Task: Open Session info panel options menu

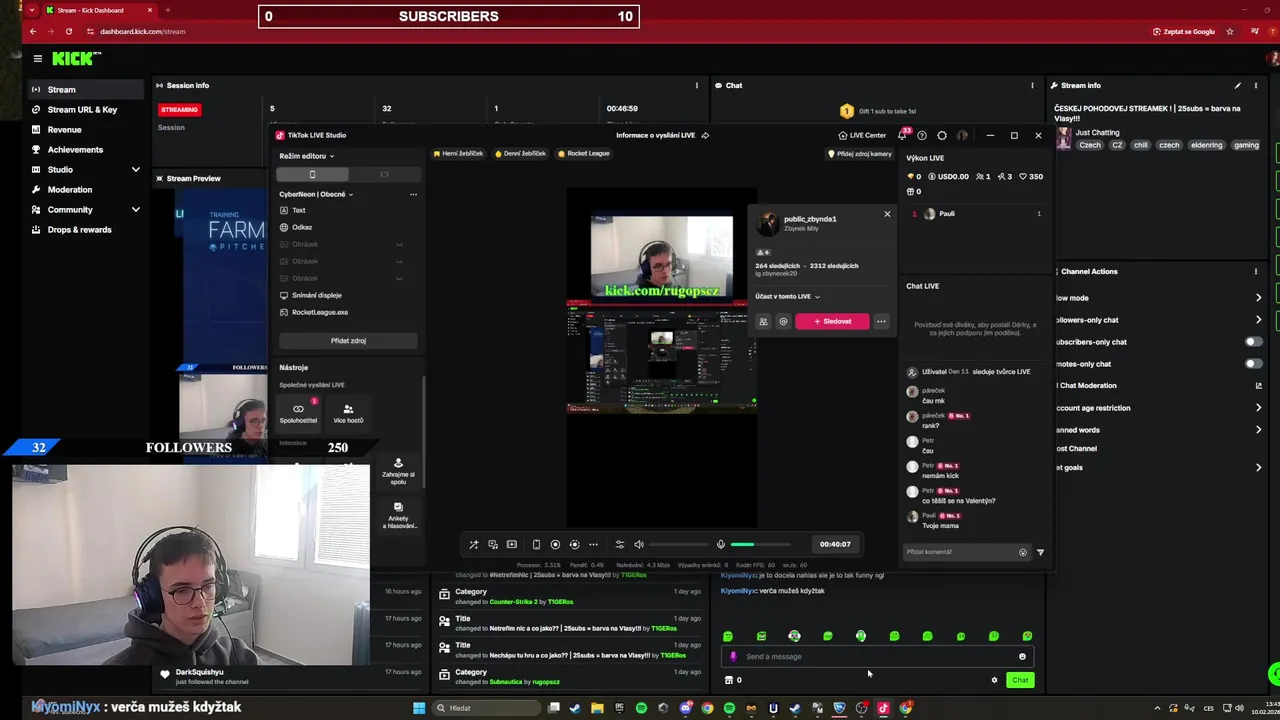Action: [697, 86]
